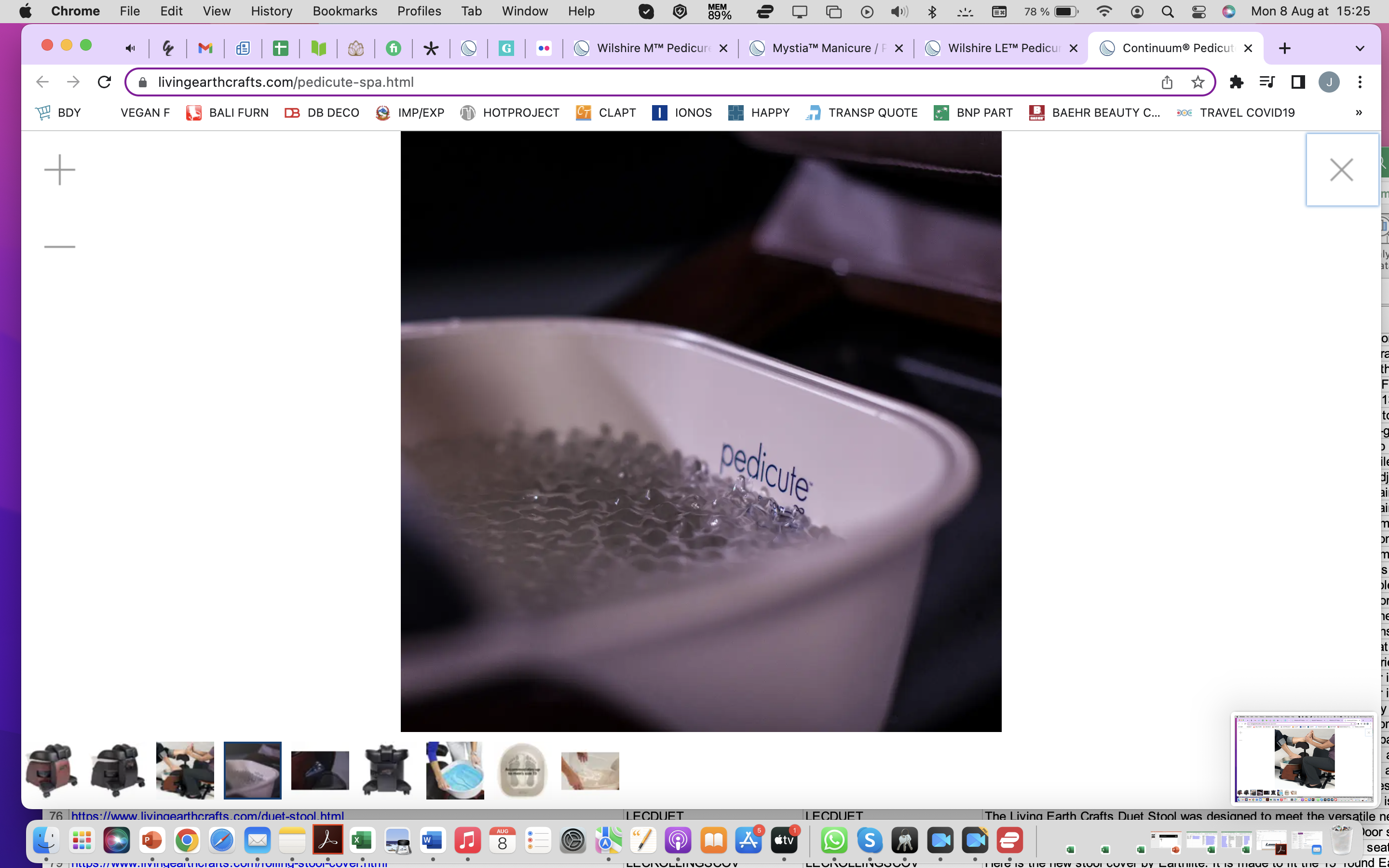Open the footprint basin diagram thumbnail
The image size is (1389, 868).
tap(522, 771)
